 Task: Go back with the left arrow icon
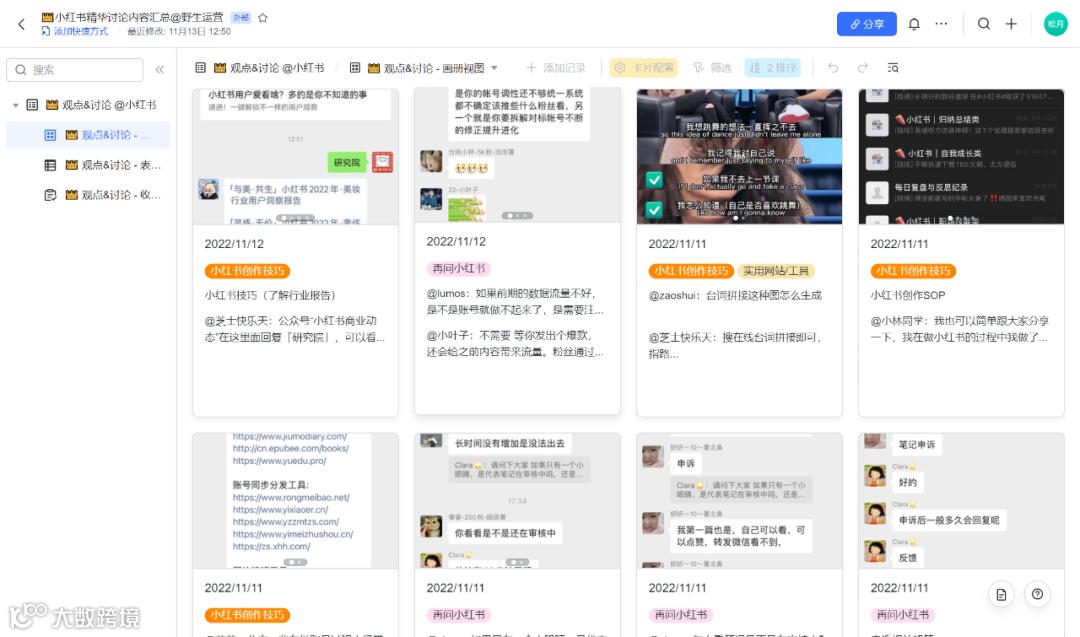(21, 24)
